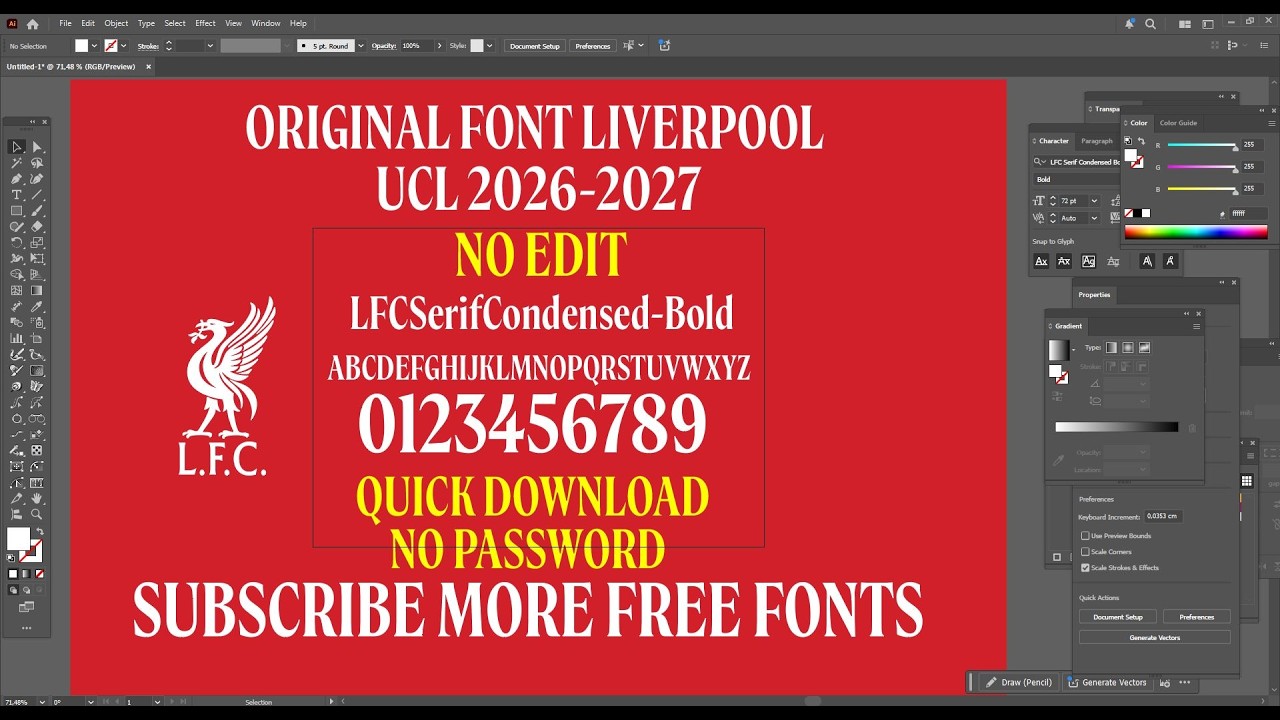1280x720 pixels.
Task: Click Preferences in control bar
Action: [x=593, y=46]
